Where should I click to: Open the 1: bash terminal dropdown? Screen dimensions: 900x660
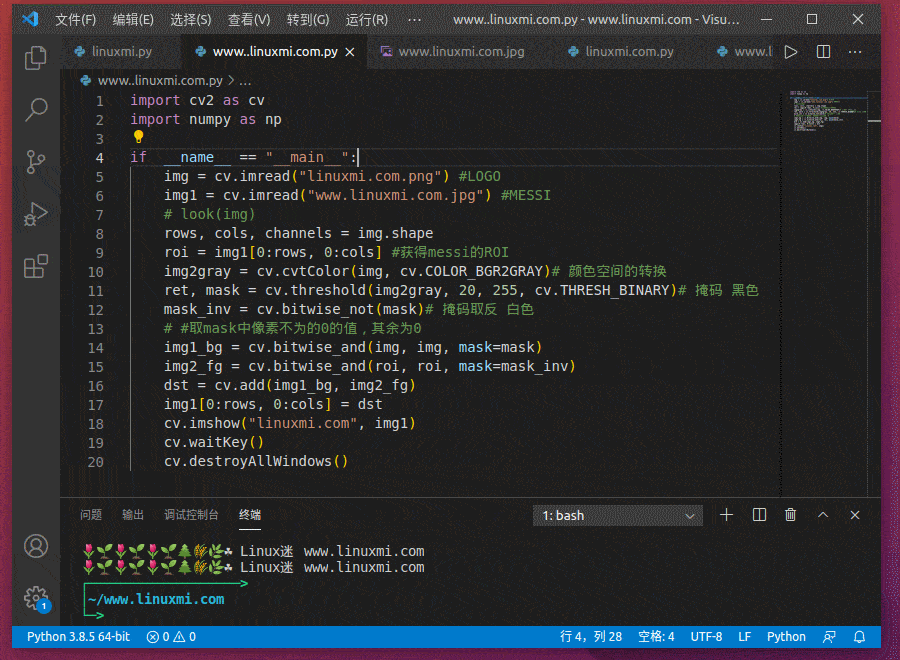(x=617, y=515)
